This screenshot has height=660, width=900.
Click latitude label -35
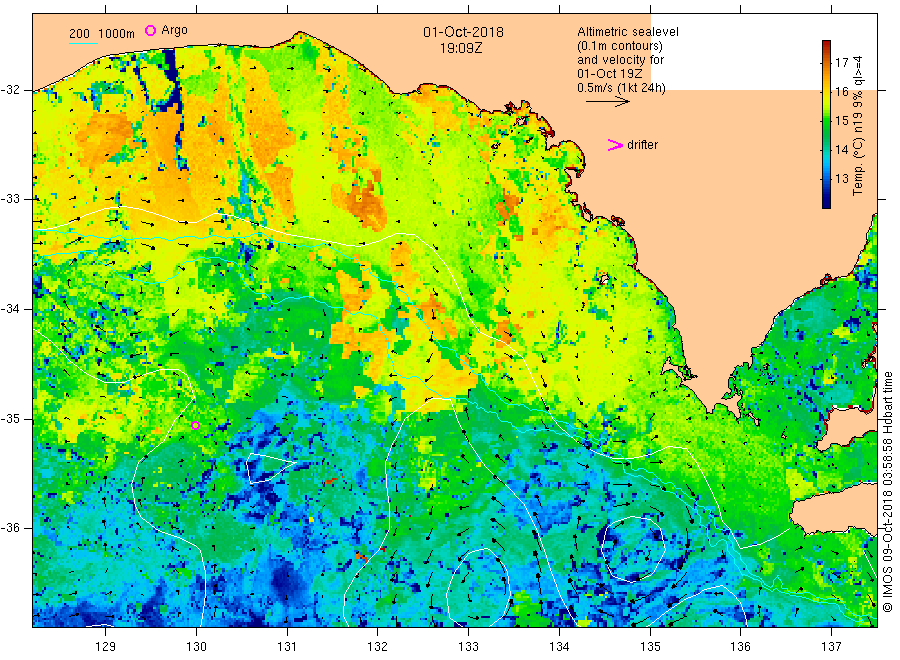pyautogui.click(x=10, y=419)
